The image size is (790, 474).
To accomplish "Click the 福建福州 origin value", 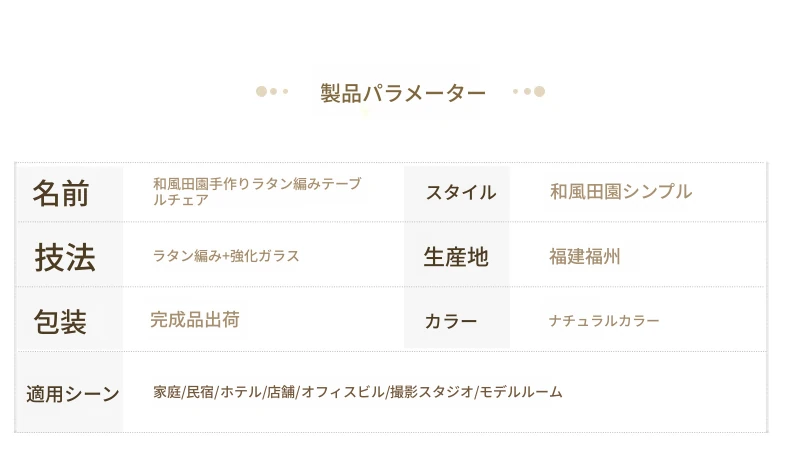I will [584, 256].
